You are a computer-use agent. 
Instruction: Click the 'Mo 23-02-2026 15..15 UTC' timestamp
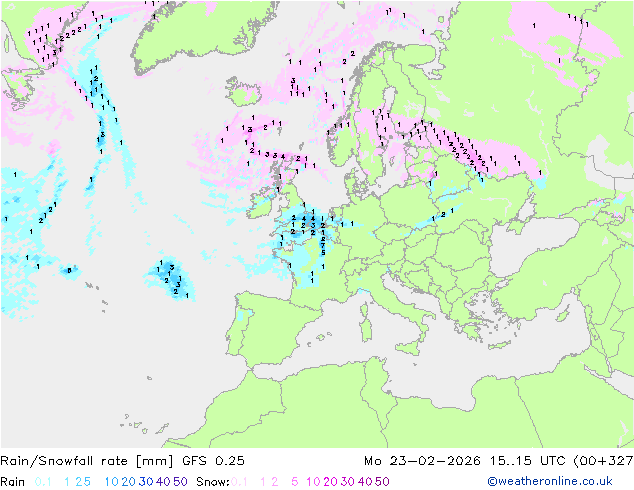tap(464, 461)
